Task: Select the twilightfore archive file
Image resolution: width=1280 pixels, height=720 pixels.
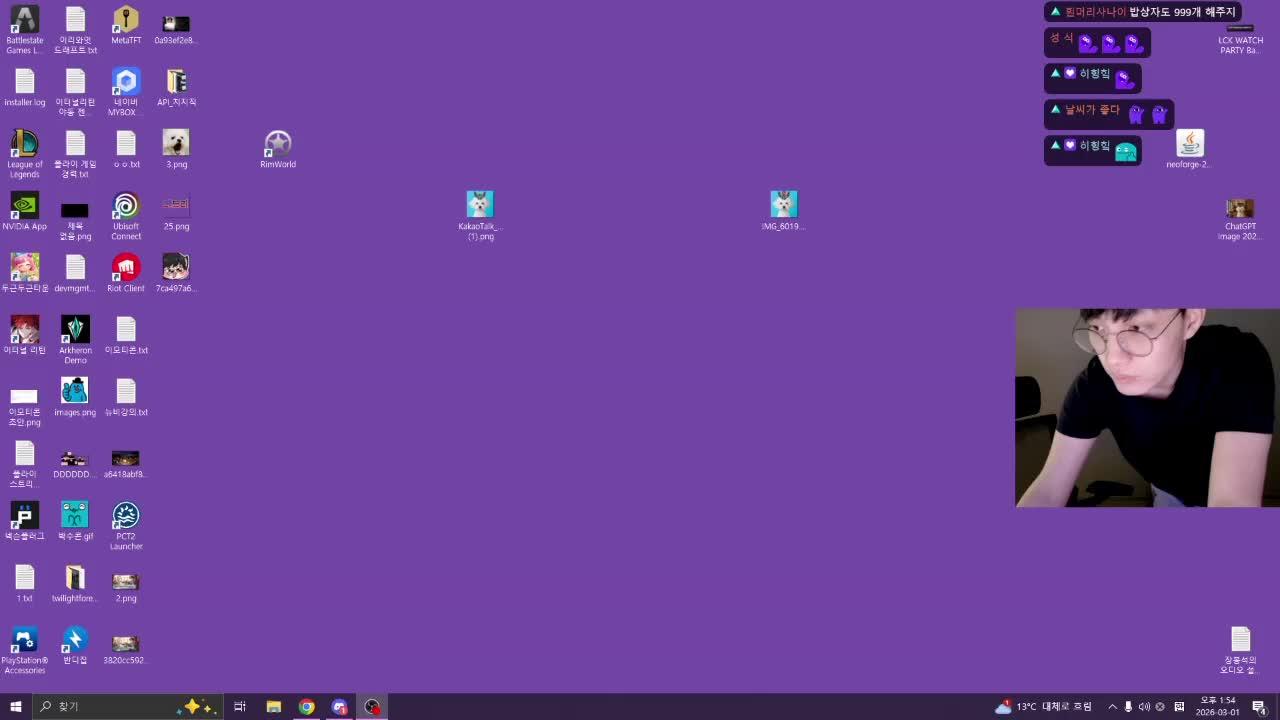Action: point(75,583)
